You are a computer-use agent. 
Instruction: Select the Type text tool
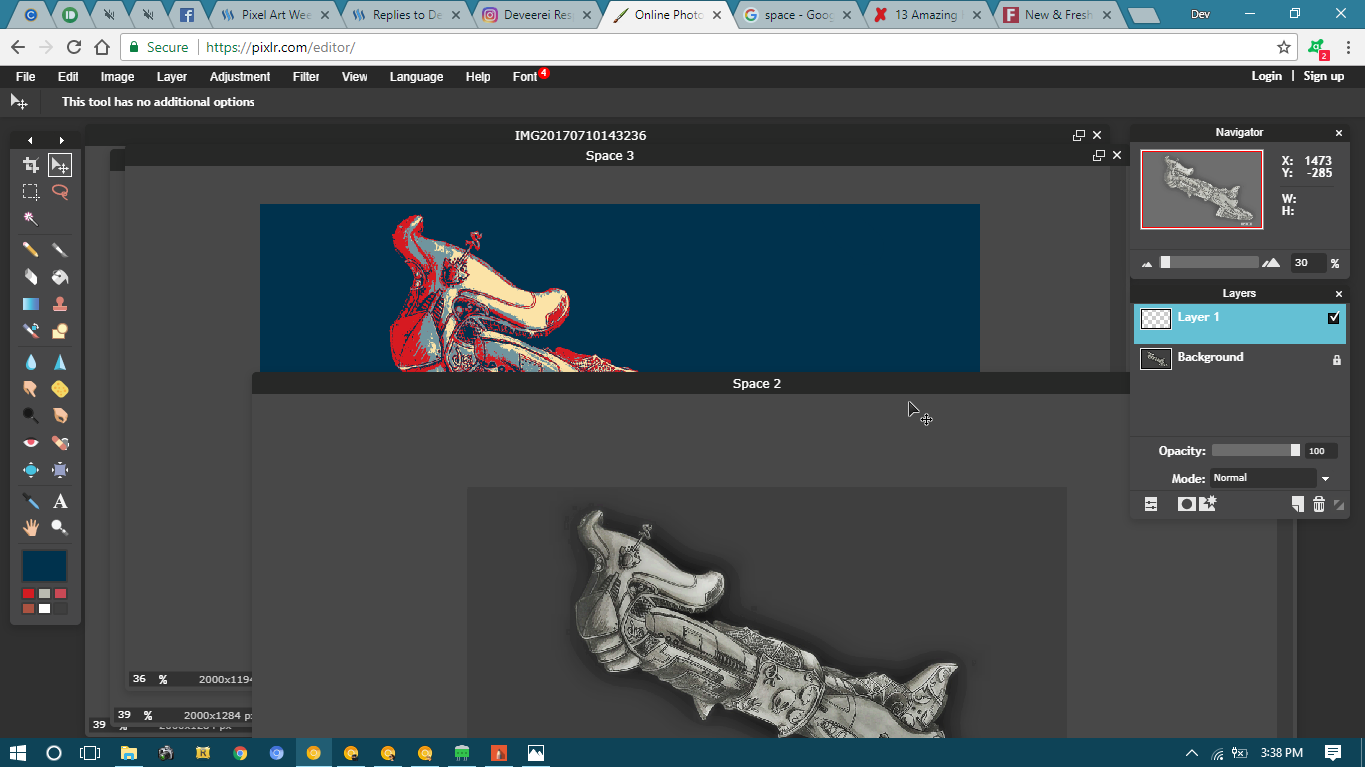point(60,501)
